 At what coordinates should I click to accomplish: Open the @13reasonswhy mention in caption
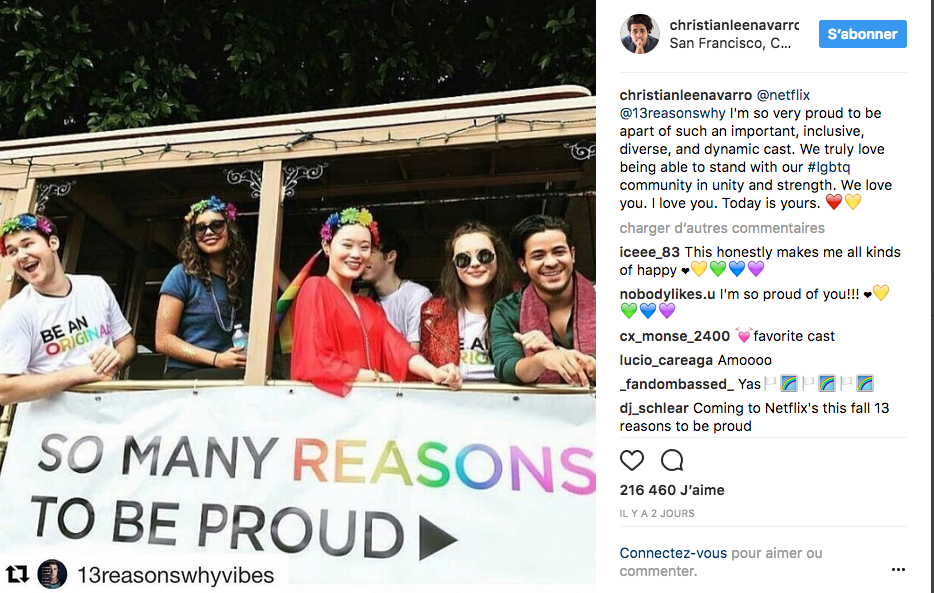coord(673,113)
